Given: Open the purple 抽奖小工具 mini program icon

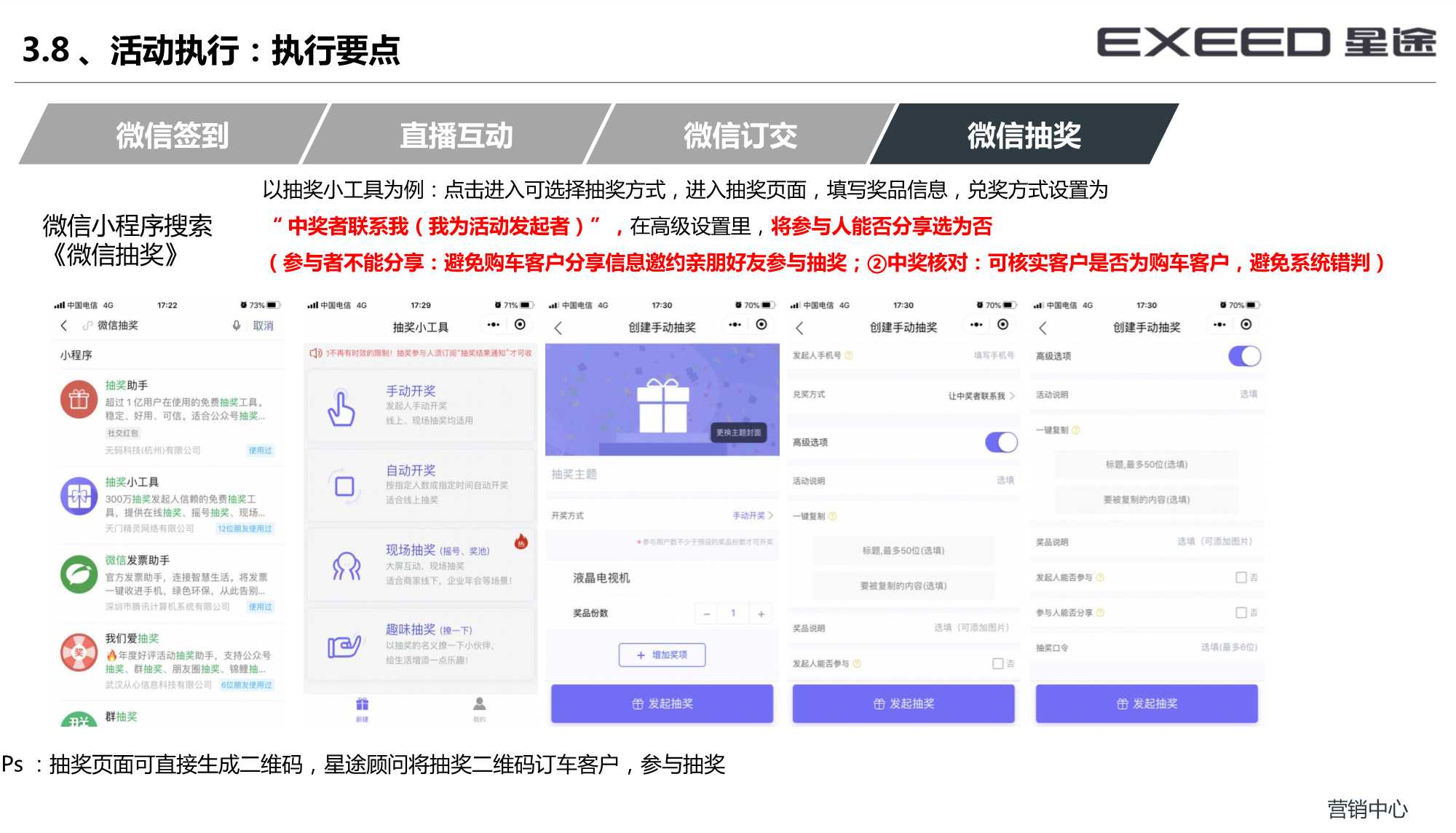Looking at the screenshot, I should pyautogui.click(x=79, y=496).
